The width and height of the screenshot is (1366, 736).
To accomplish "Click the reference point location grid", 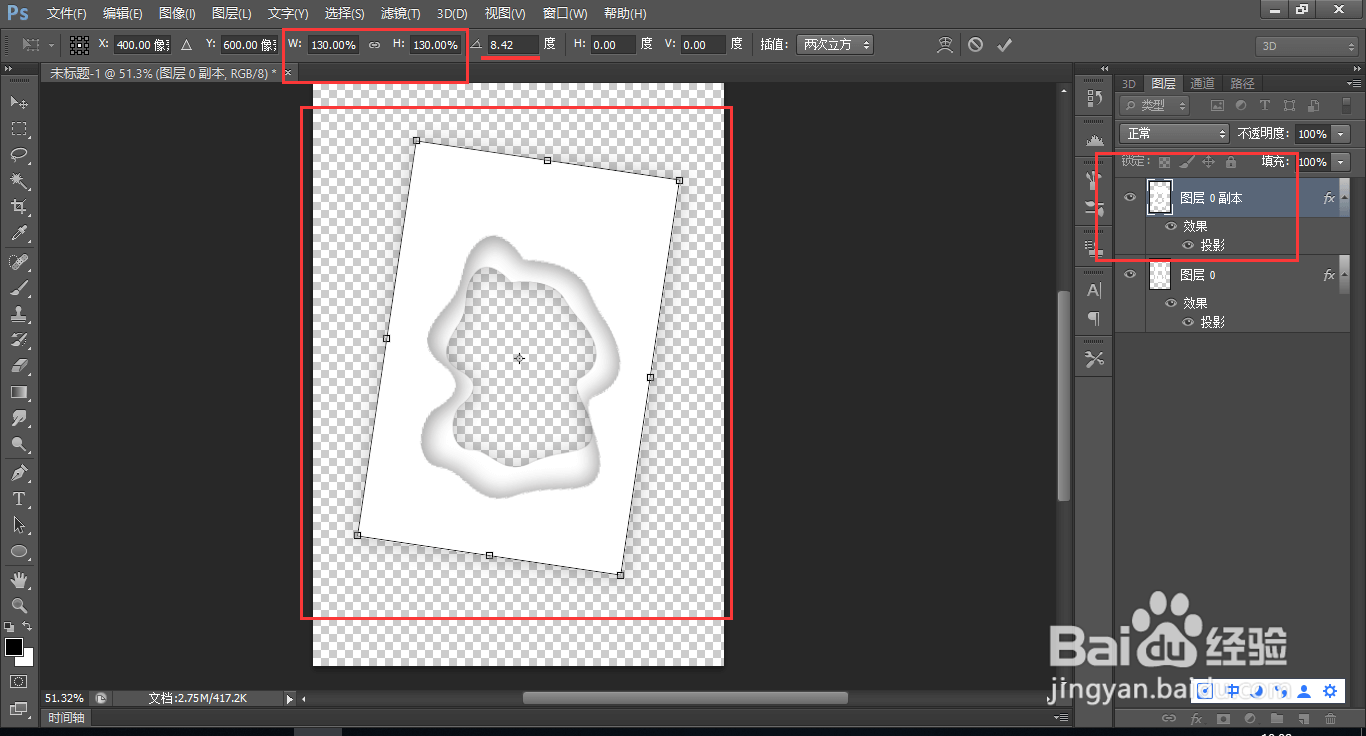I will pos(79,45).
